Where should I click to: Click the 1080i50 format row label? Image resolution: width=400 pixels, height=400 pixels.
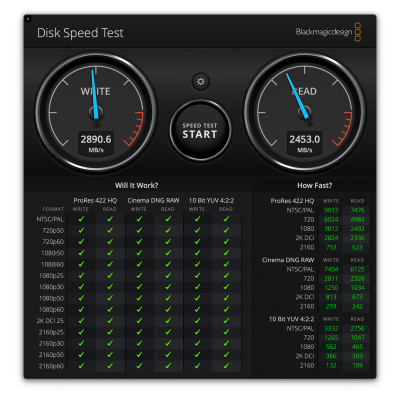[53, 253]
